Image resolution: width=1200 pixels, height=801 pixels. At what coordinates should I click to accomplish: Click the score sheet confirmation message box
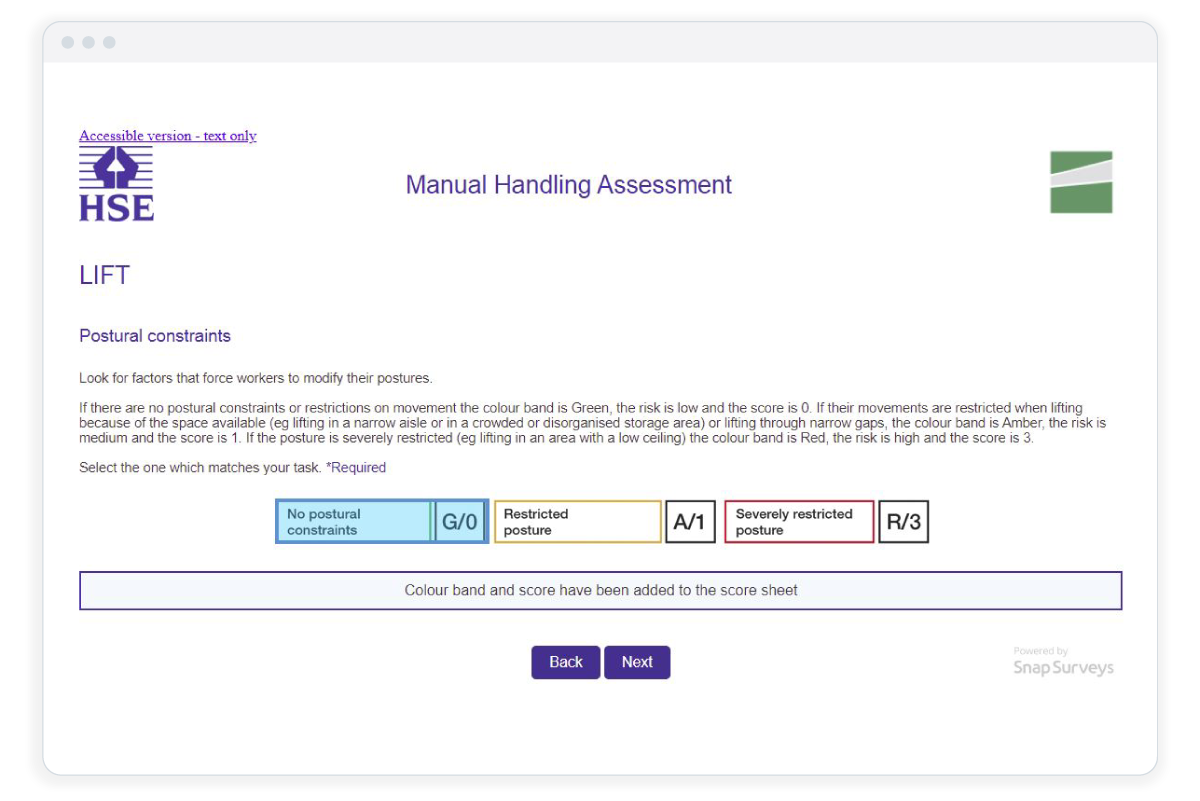(601, 590)
